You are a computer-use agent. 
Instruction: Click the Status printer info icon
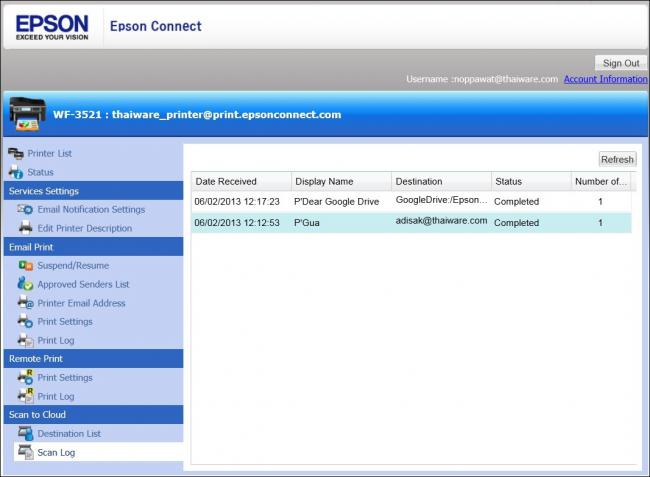[16, 172]
